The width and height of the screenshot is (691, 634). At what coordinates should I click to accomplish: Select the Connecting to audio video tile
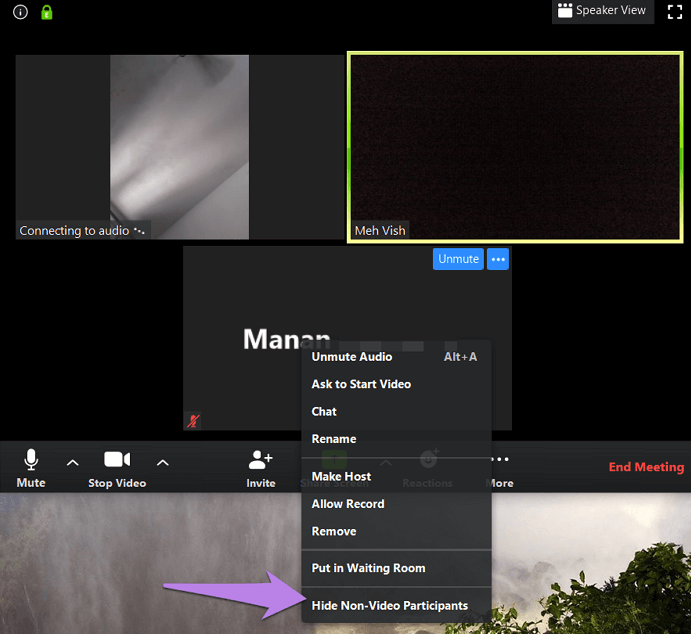(179, 147)
